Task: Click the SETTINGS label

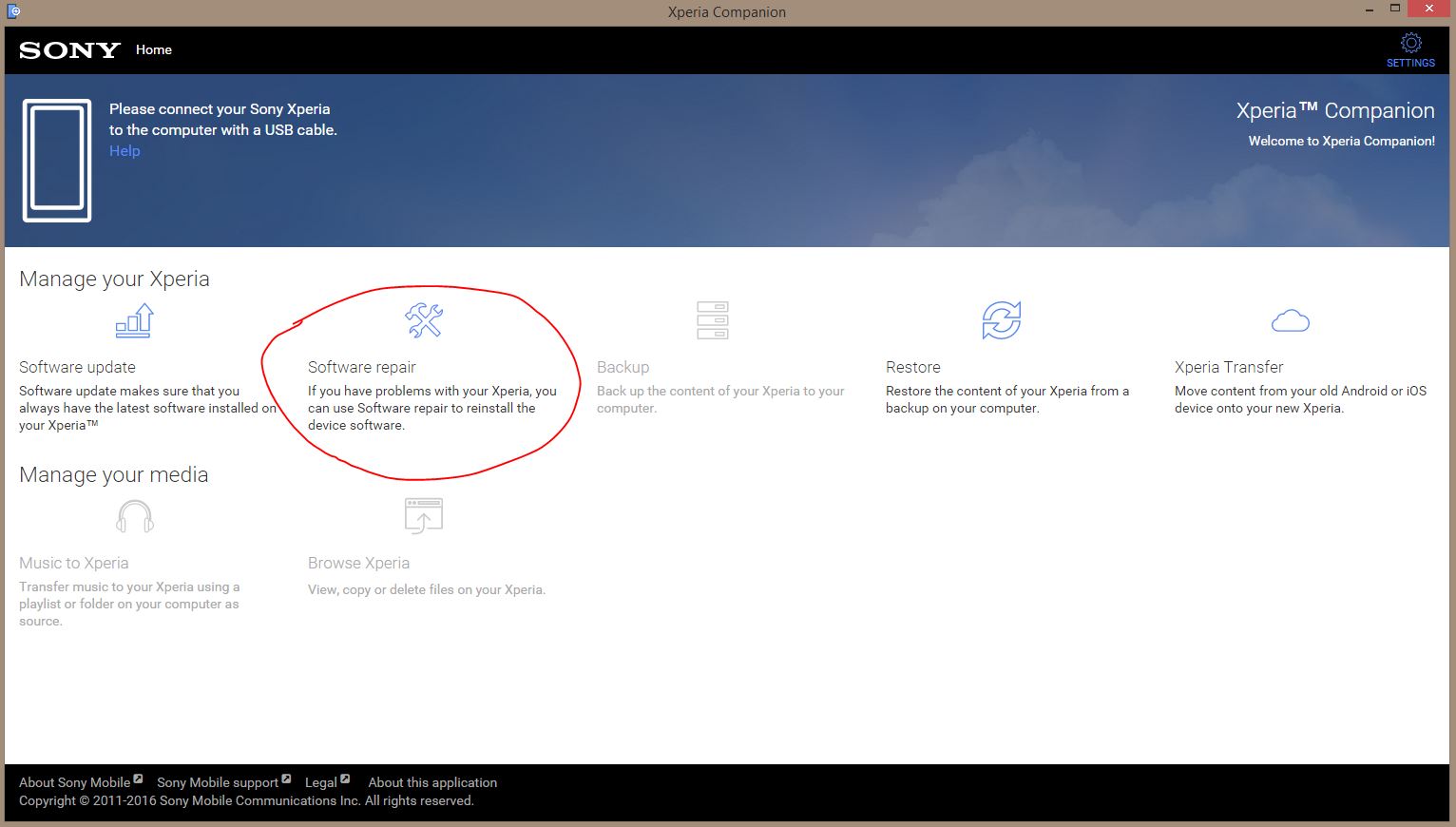Action: [1410, 63]
